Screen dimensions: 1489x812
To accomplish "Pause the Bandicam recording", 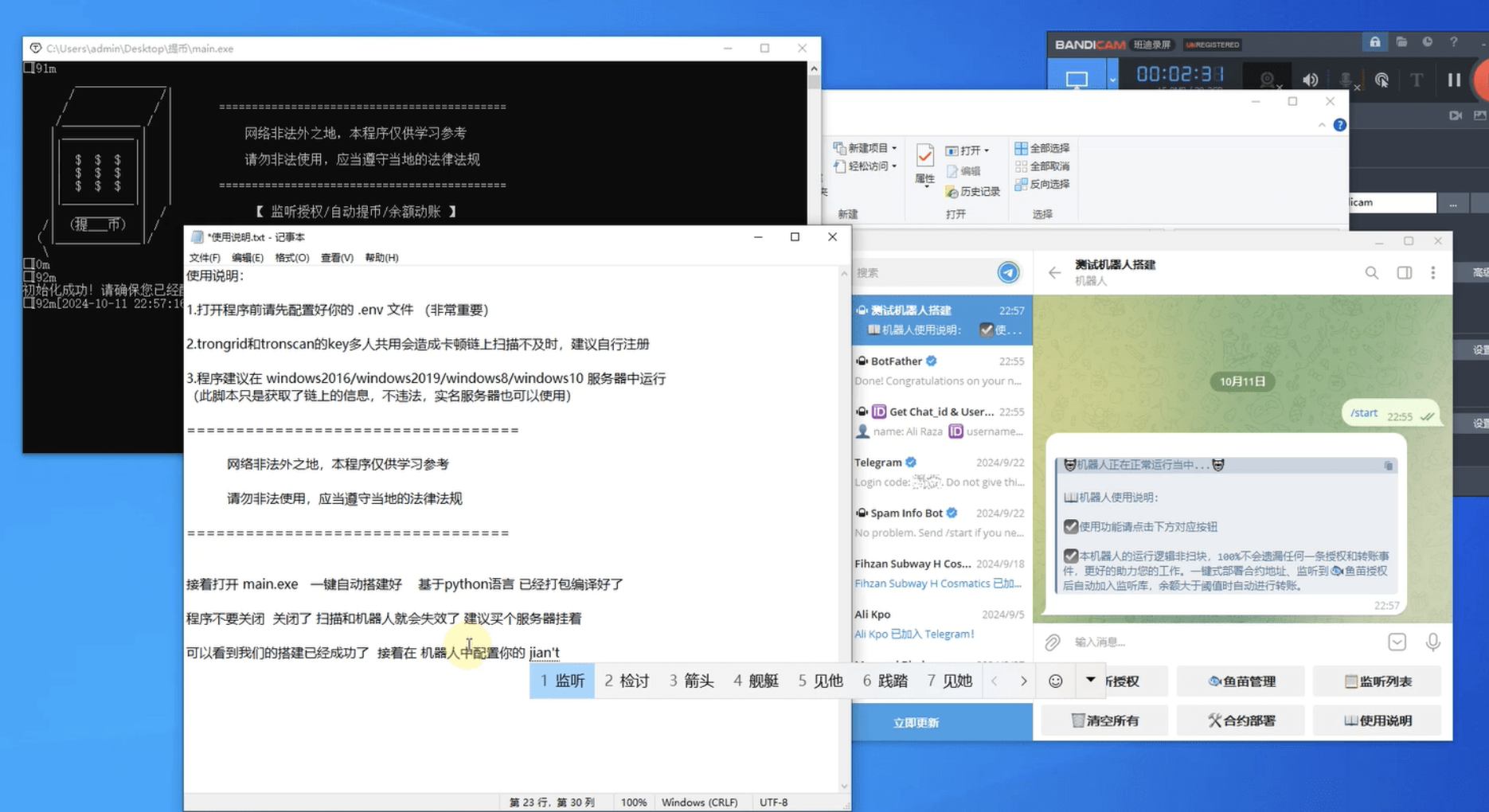I will (x=1454, y=79).
